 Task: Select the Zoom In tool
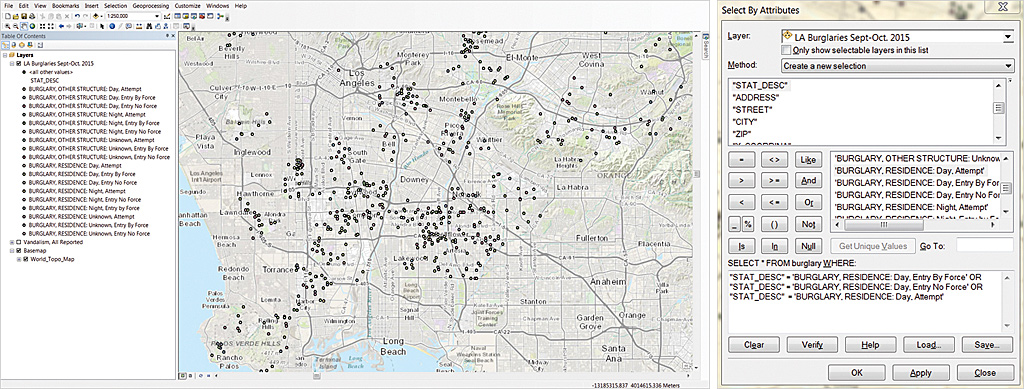8,26
